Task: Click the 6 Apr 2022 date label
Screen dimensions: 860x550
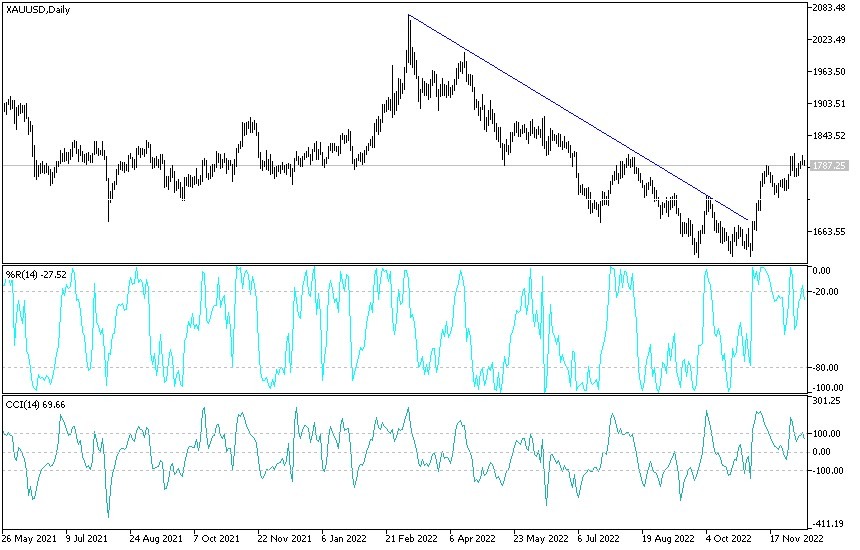Action: point(472,538)
